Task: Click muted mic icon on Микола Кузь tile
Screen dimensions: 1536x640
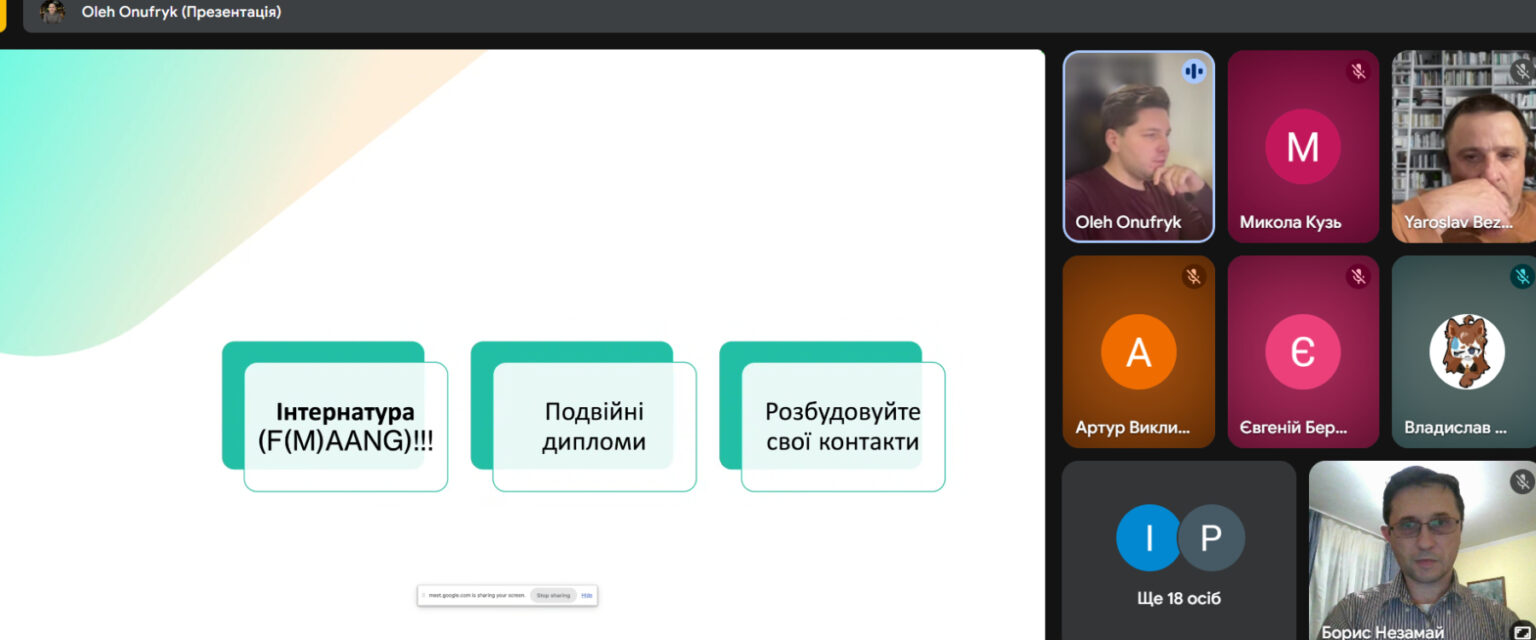Action: [1358, 71]
